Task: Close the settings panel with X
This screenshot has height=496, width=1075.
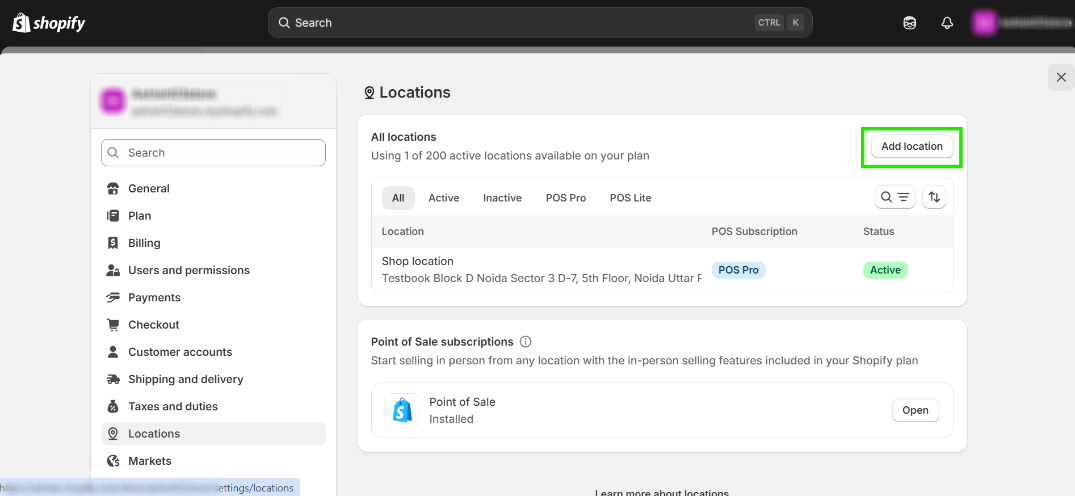Action: tap(1061, 77)
